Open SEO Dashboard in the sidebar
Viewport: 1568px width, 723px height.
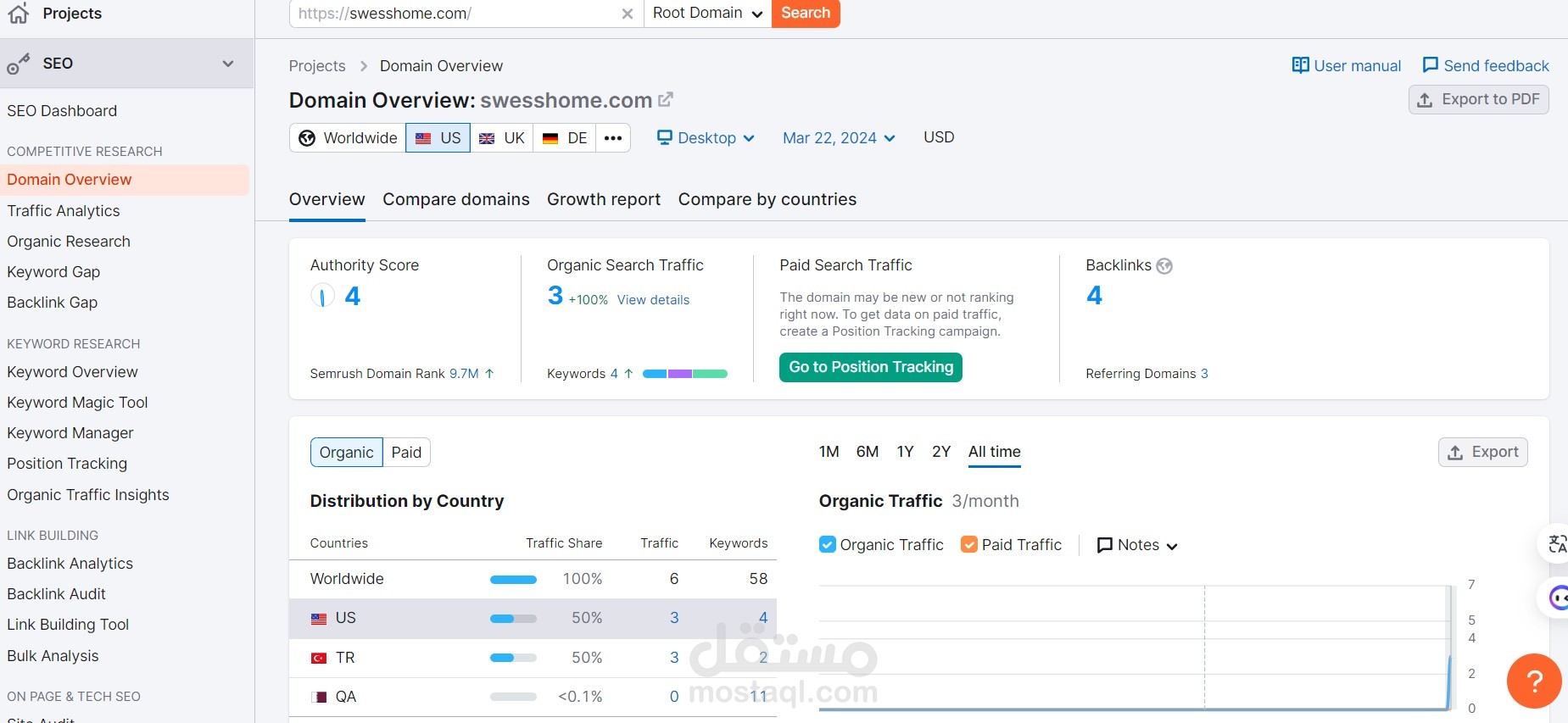[x=62, y=111]
